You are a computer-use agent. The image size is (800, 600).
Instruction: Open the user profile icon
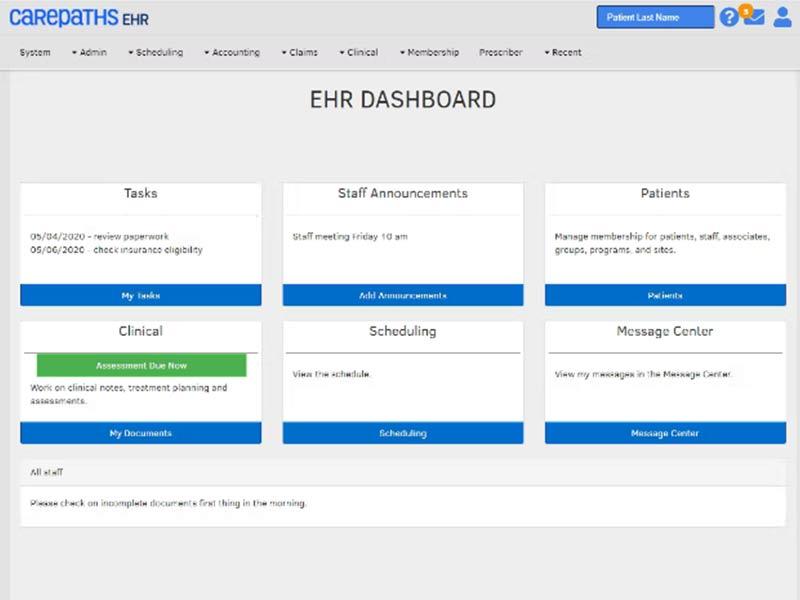pos(782,17)
